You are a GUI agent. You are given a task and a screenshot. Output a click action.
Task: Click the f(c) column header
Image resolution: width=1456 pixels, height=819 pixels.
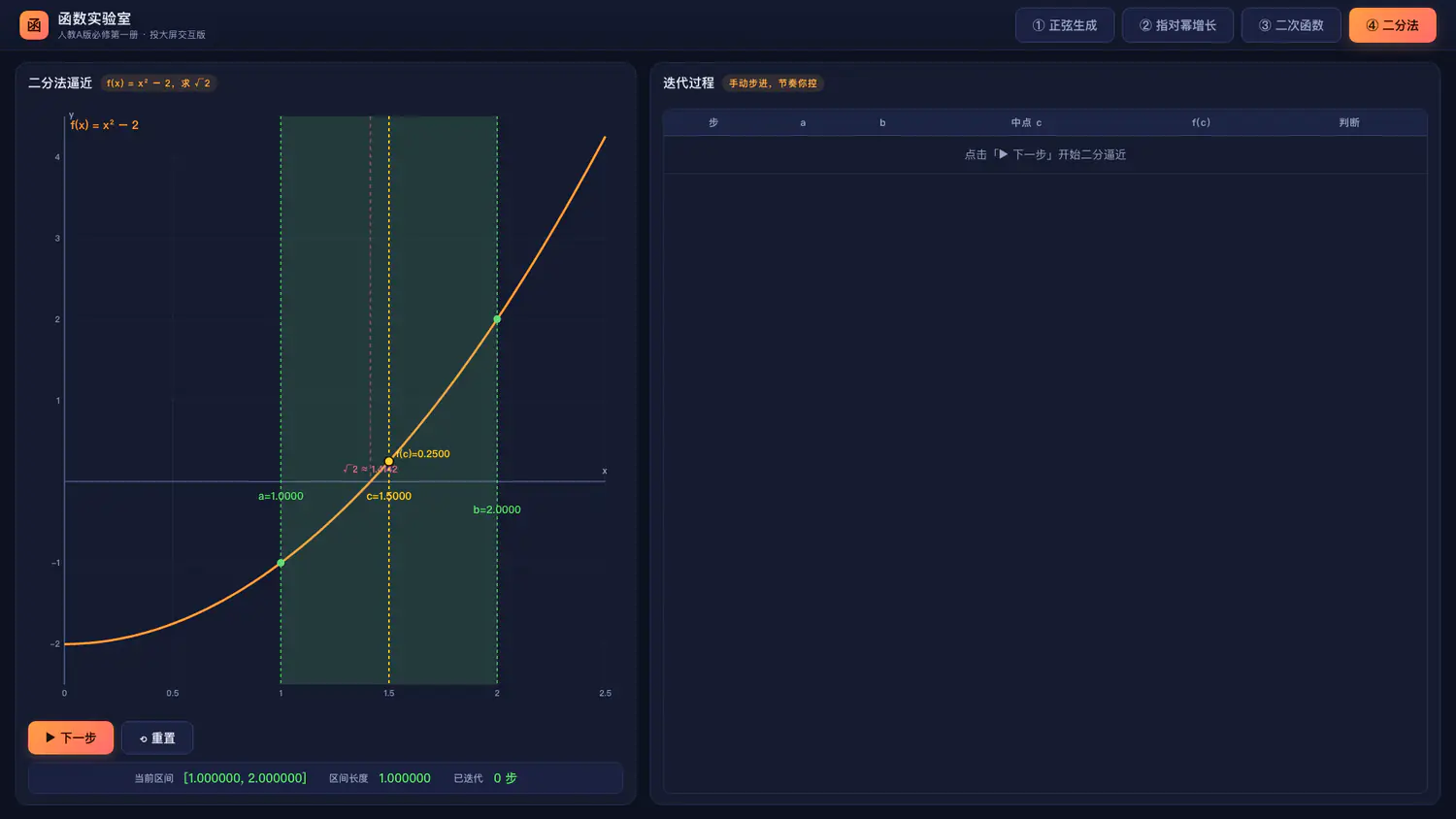1201,122
